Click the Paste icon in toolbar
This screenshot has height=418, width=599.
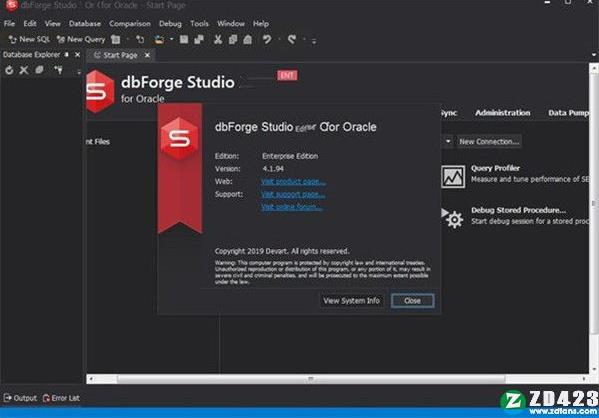(x=248, y=39)
